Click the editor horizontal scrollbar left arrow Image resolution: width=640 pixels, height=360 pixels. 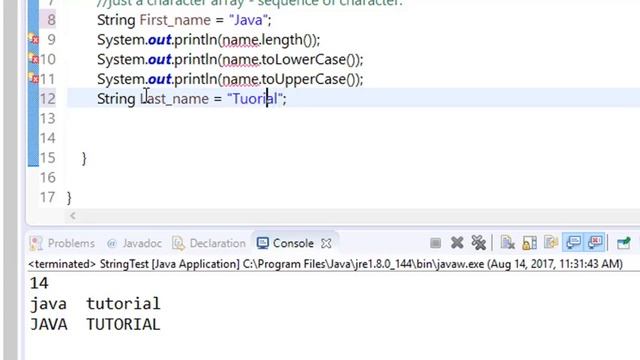click(73, 216)
